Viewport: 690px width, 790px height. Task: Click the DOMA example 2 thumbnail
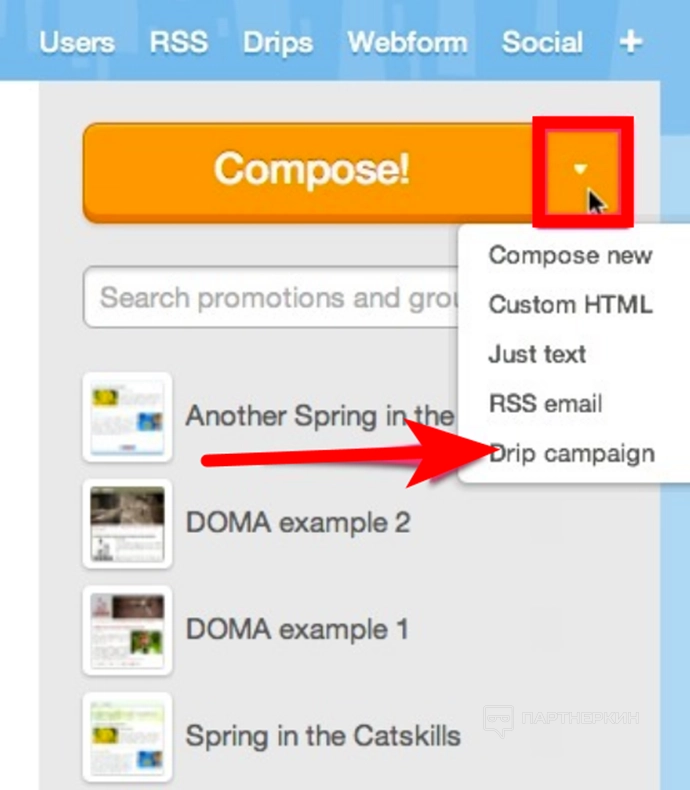pyautogui.click(x=127, y=523)
